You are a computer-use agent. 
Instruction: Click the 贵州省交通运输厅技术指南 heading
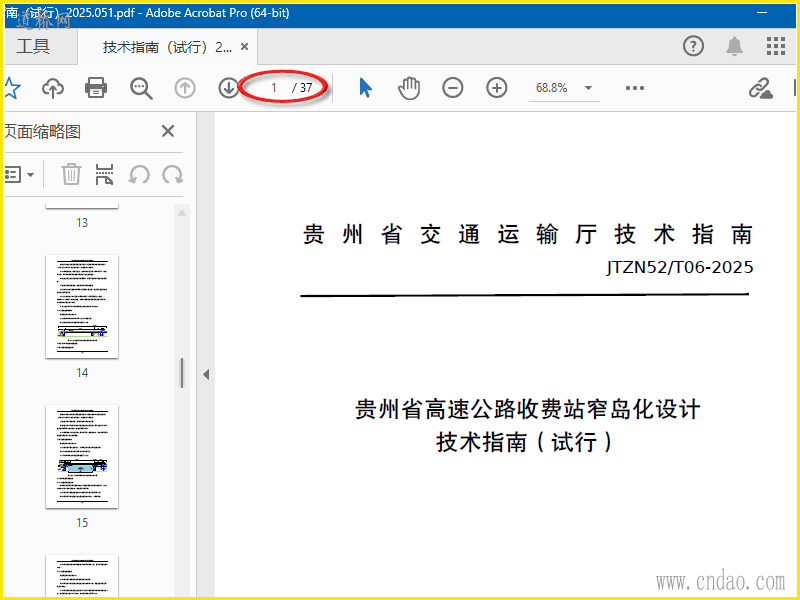(528, 235)
